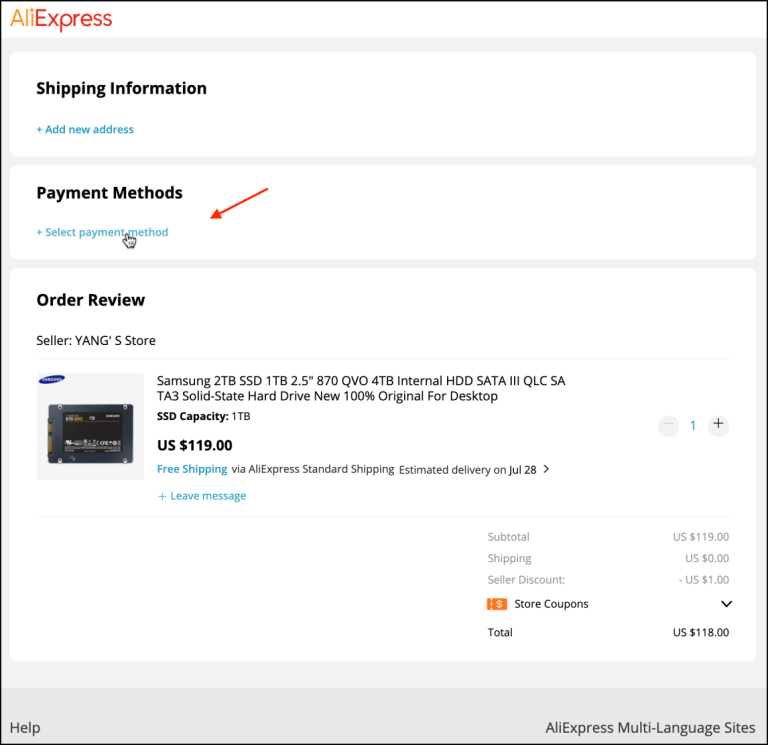Click the Order Review heading
The width and height of the screenshot is (768, 745).
[91, 300]
